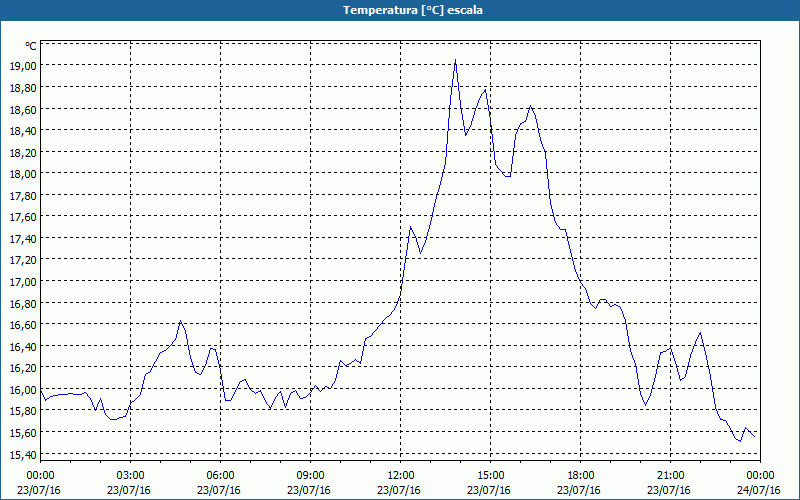Select the 16,40 y-axis label
This screenshot has height=500, width=800.
[x=23, y=347]
